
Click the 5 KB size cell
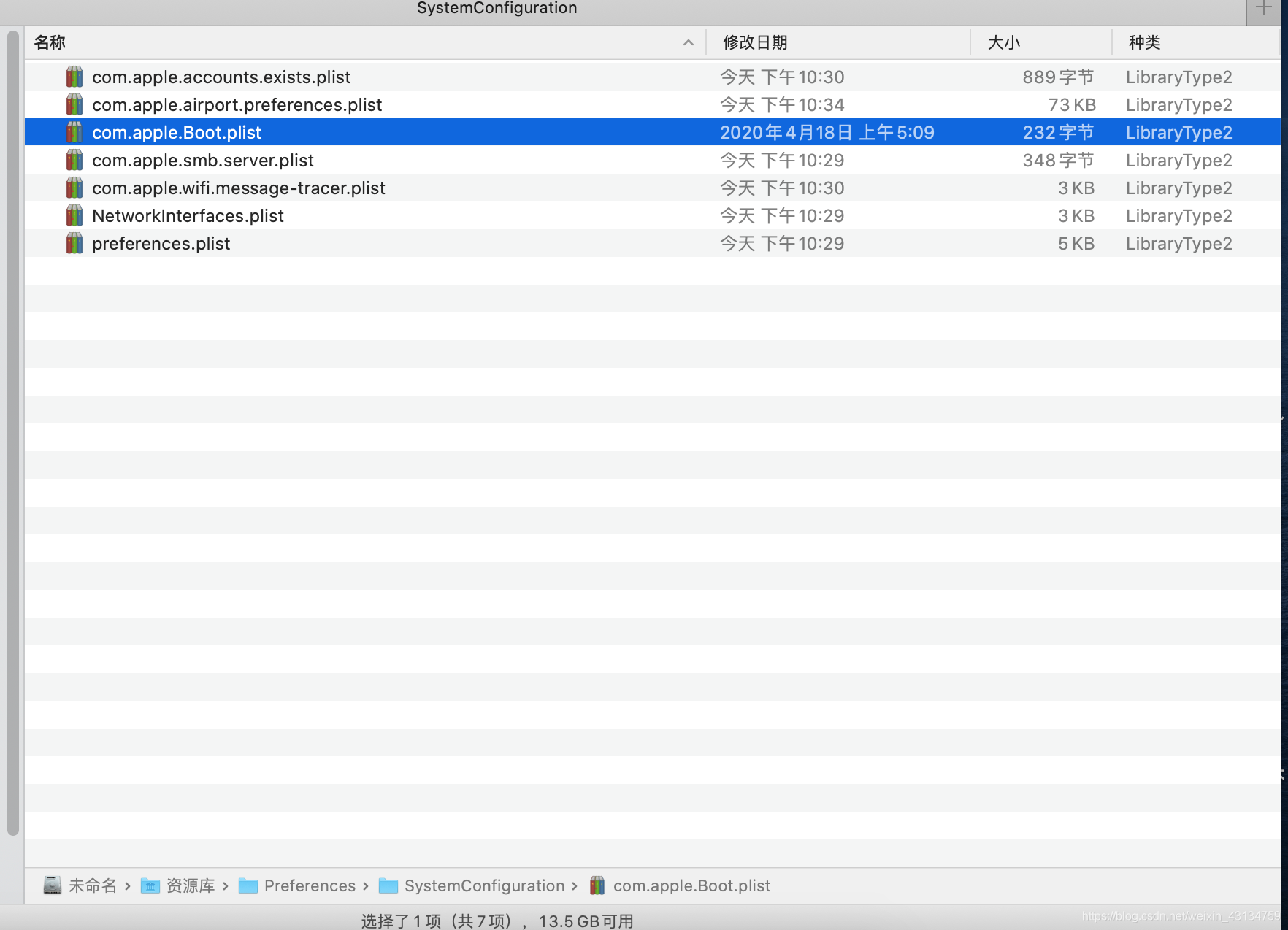pos(1076,243)
